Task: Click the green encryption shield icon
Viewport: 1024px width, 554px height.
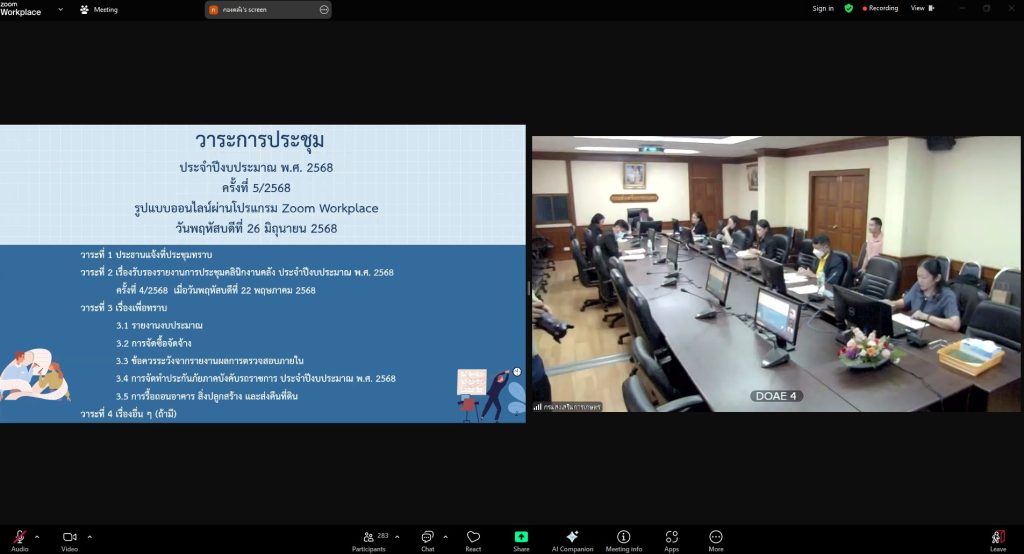Action: [x=849, y=9]
